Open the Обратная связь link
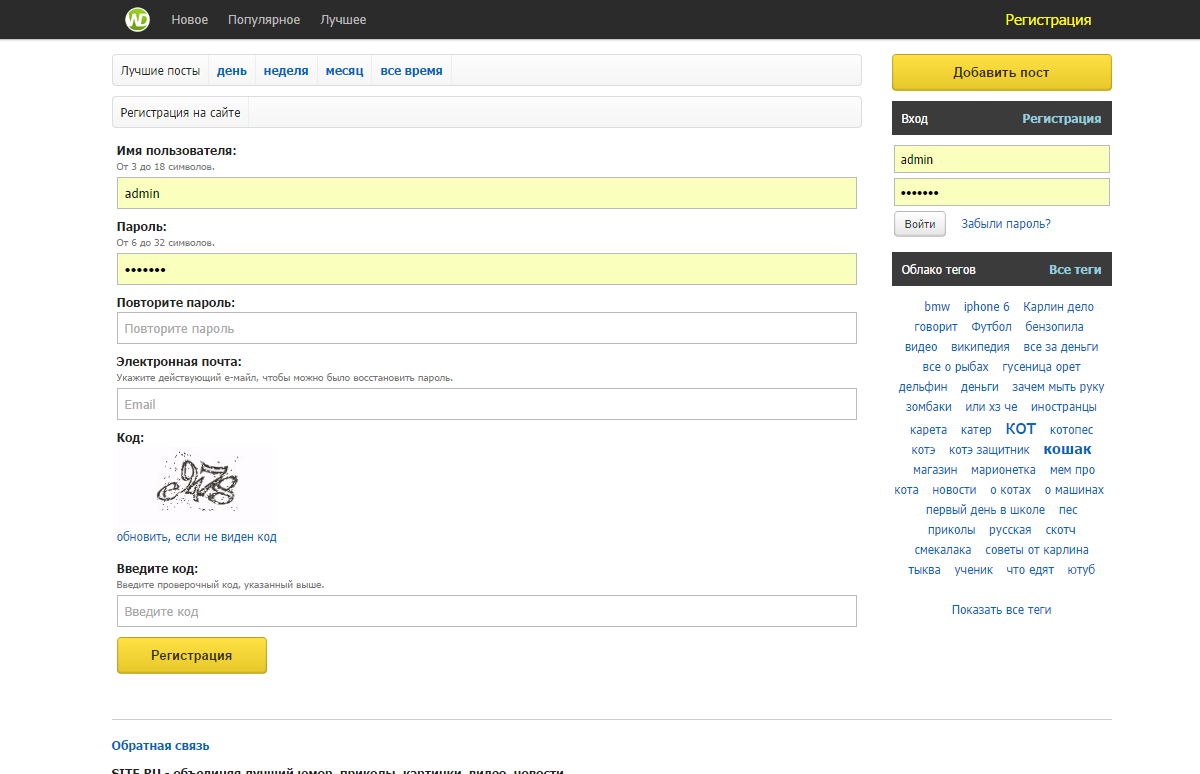 pos(160,746)
